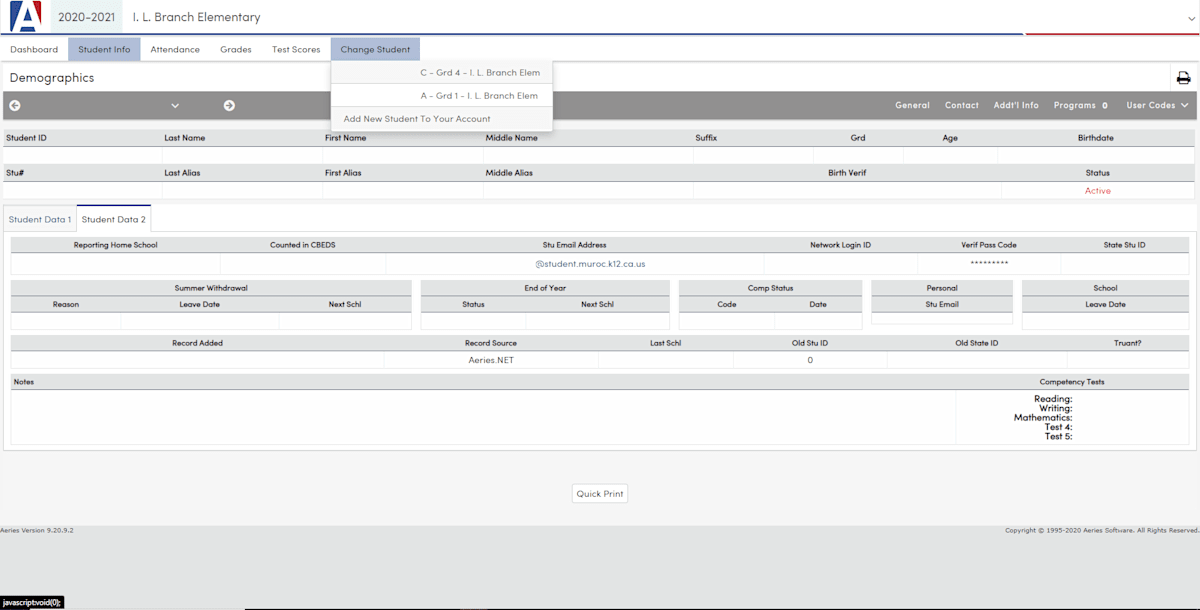Open the Attendance menu
Screen dimensions: 1200x610
[175, 49]
